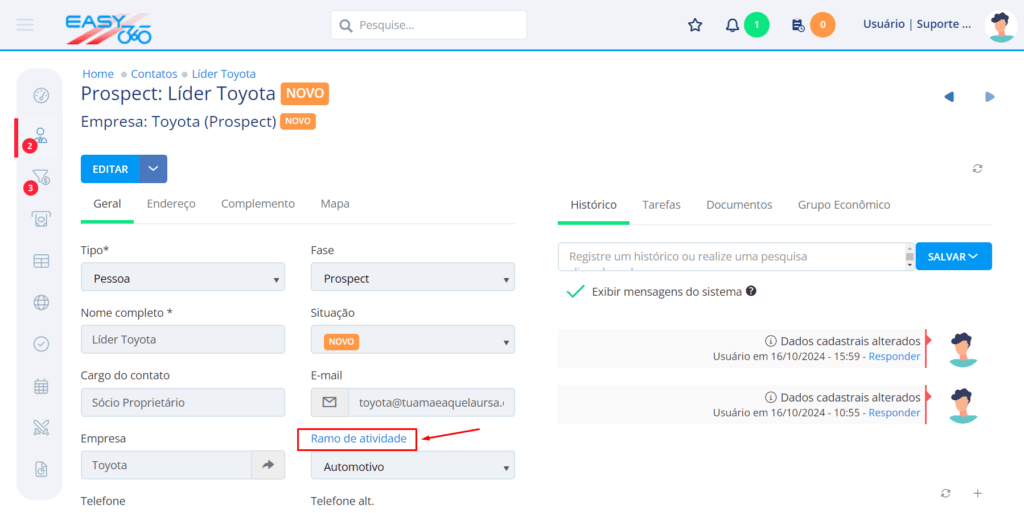
Task: Click avatar of 15:59 history entry
Action: tap(963, 349)
